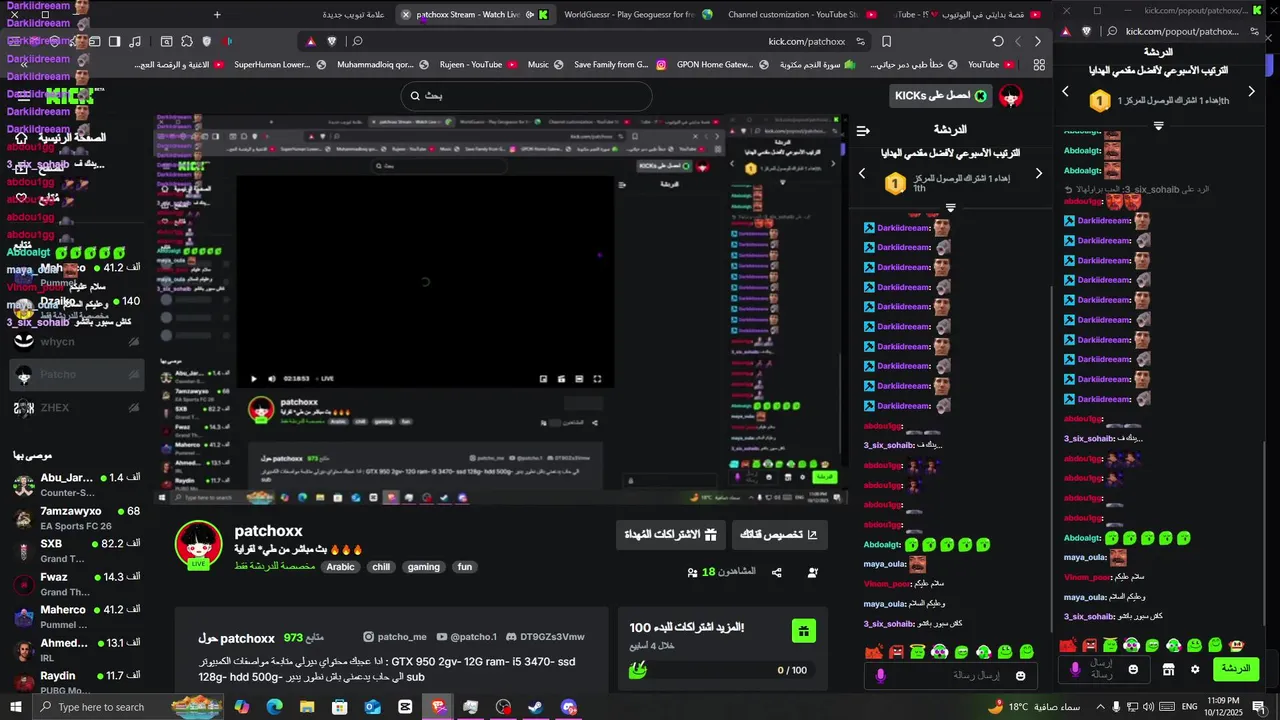Expand leaderboard banner in popout chat
Viewport: 1280px width, 720px height.
1158,126
